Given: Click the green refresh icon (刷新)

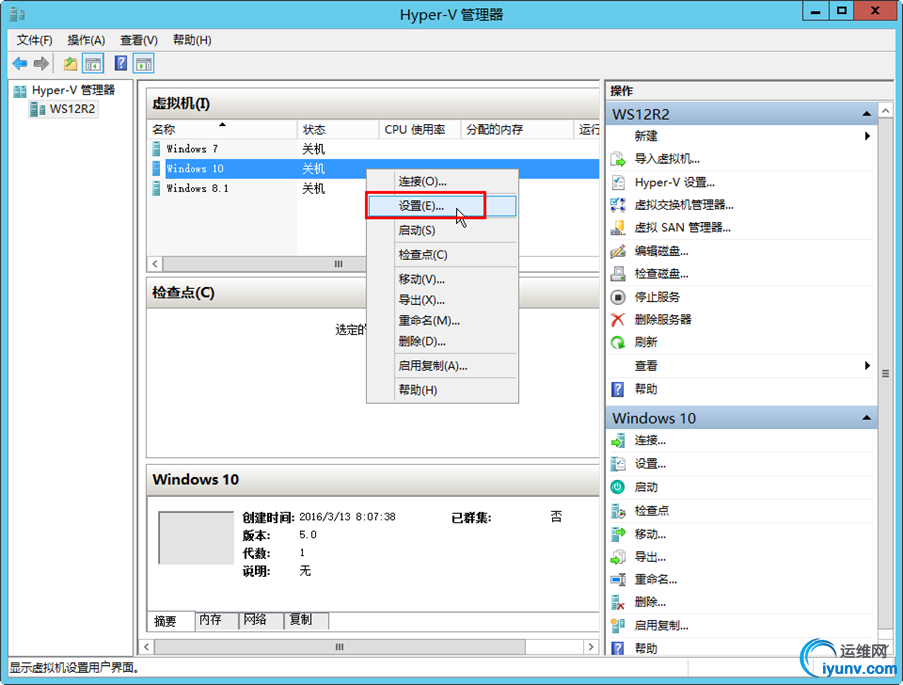Looking at the screenshot, I should point(618,342).
